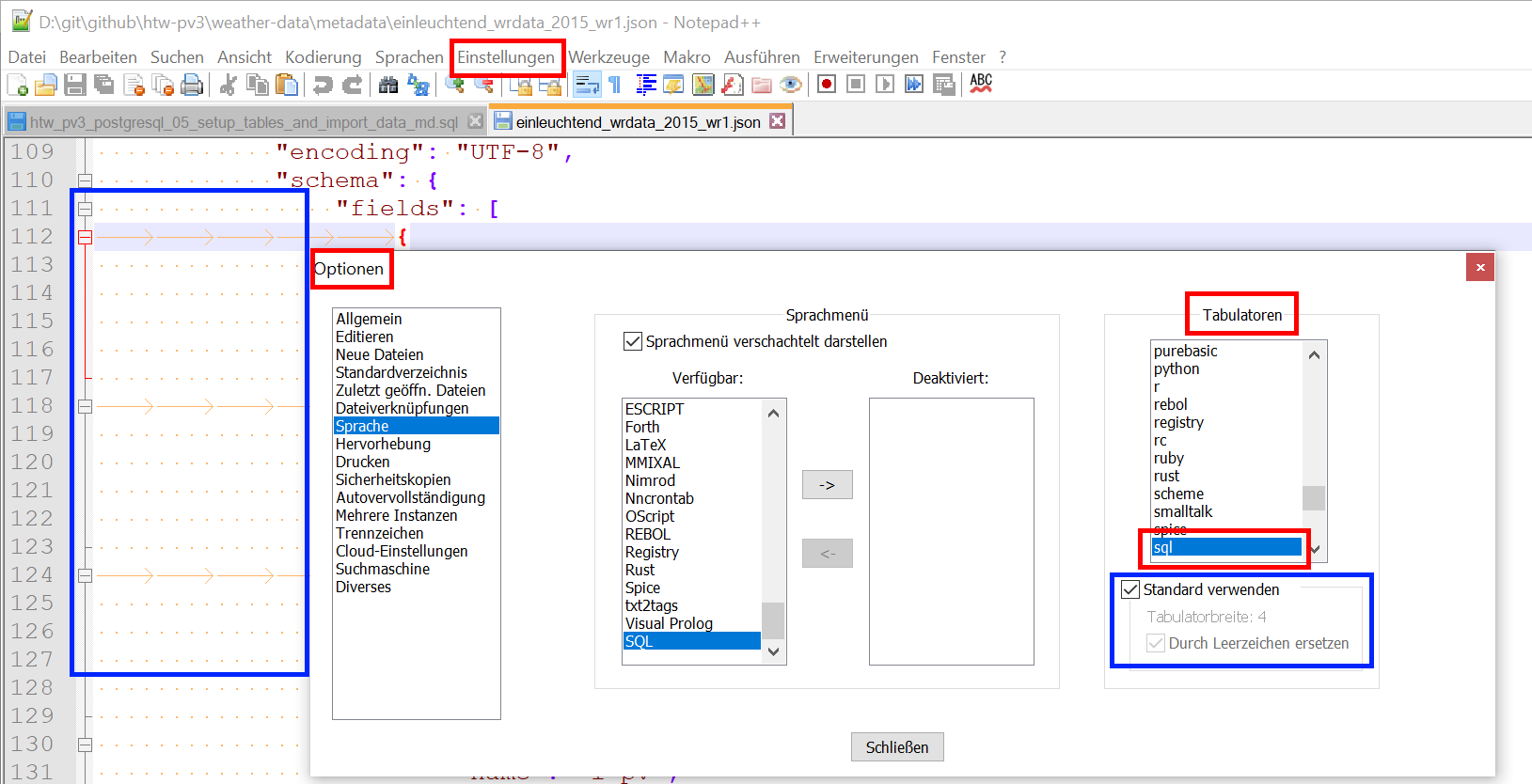Click the Undo arrow icon
1532x784 pixels.
[323, 86]
